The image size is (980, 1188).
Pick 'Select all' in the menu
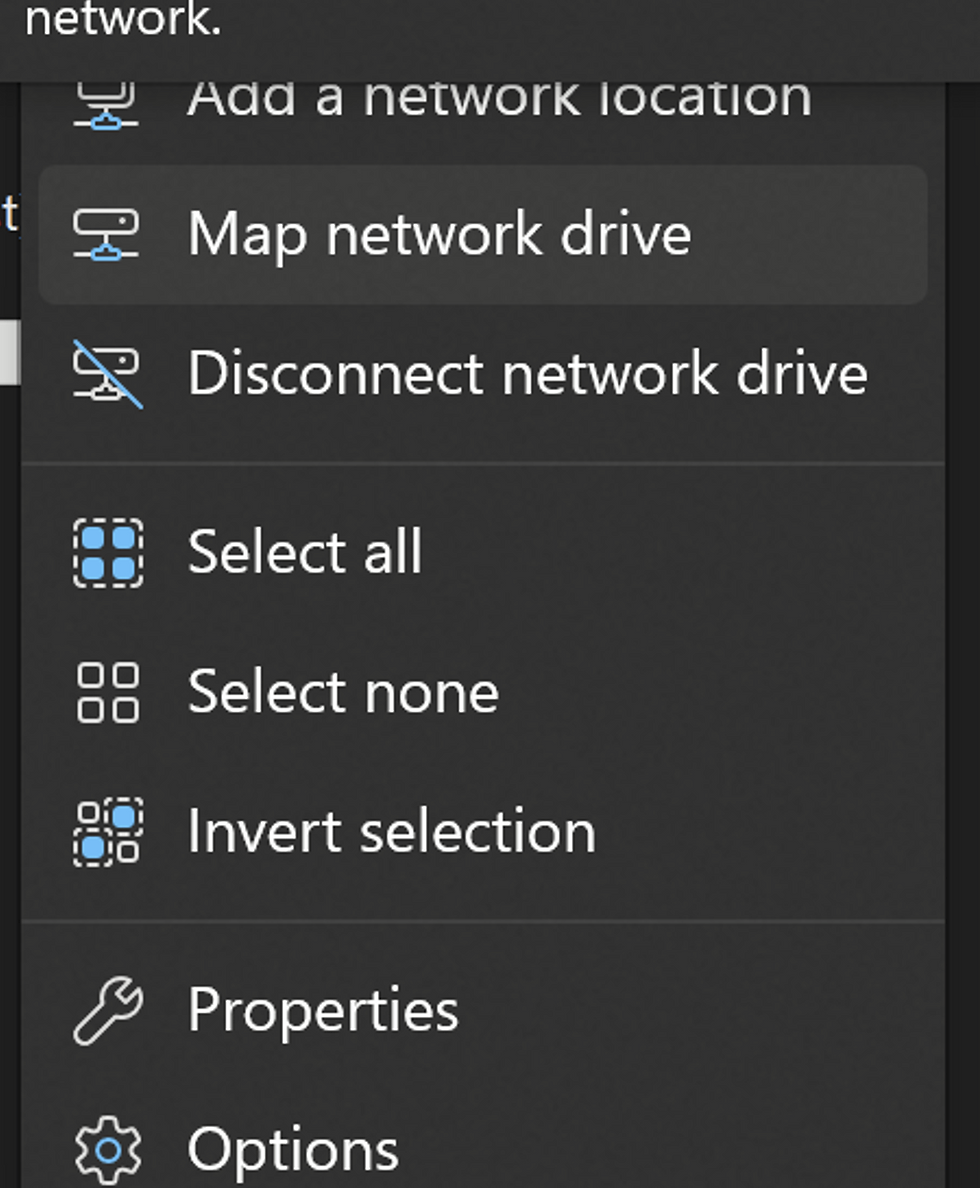pos(305,552)
